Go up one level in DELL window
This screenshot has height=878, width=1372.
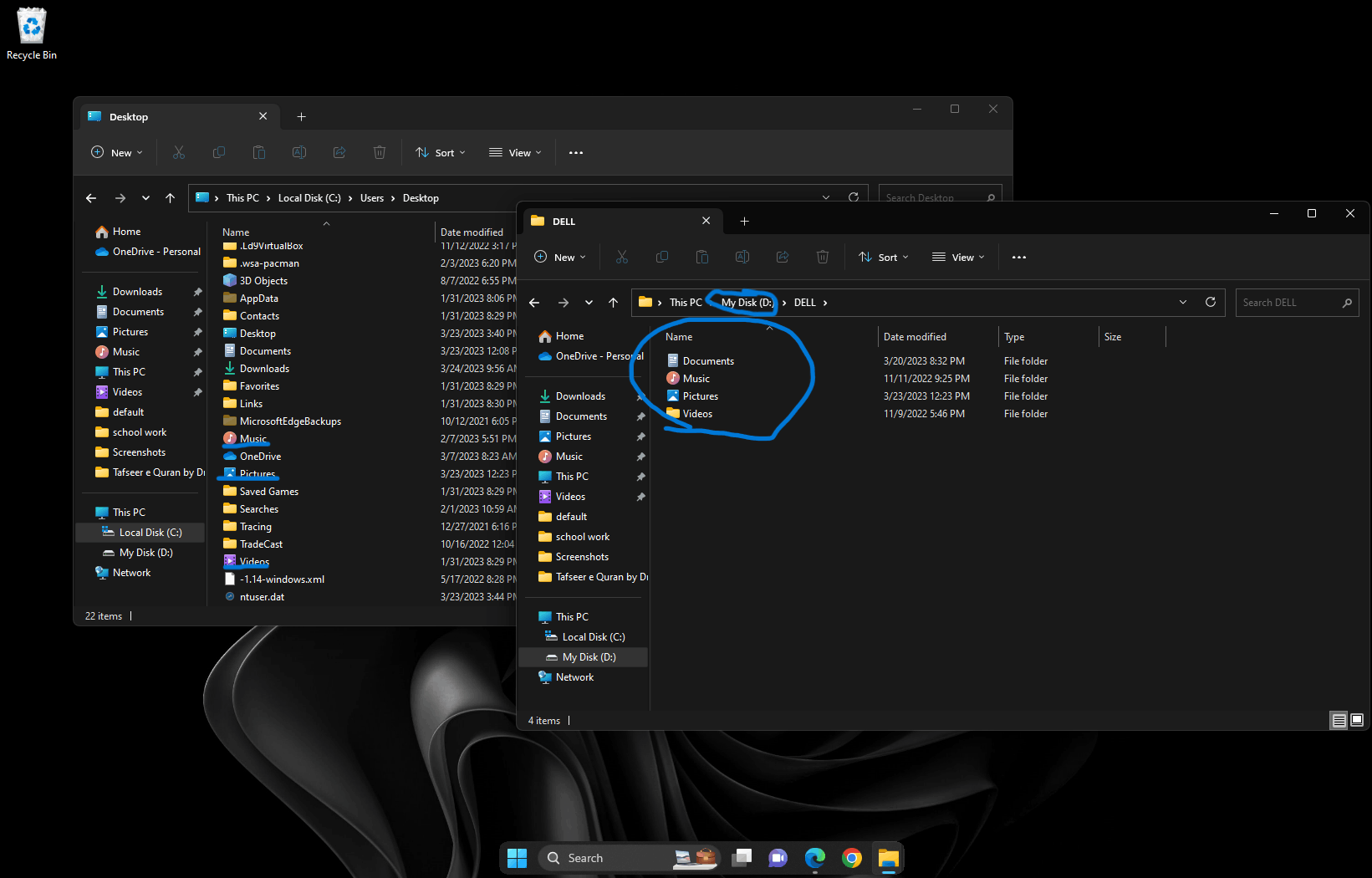(x=613, y=303)
